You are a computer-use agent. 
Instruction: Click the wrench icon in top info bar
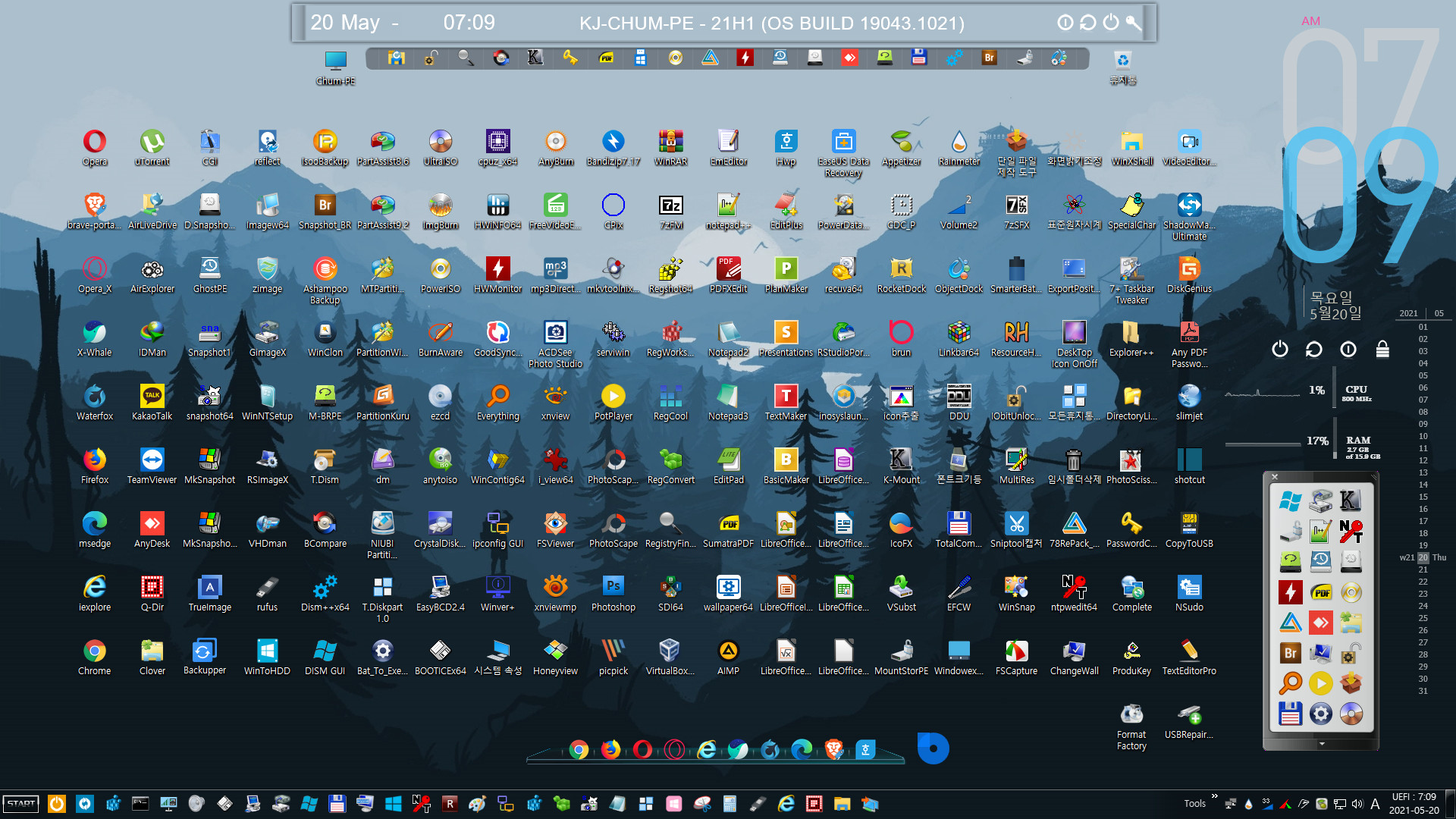1134,22
